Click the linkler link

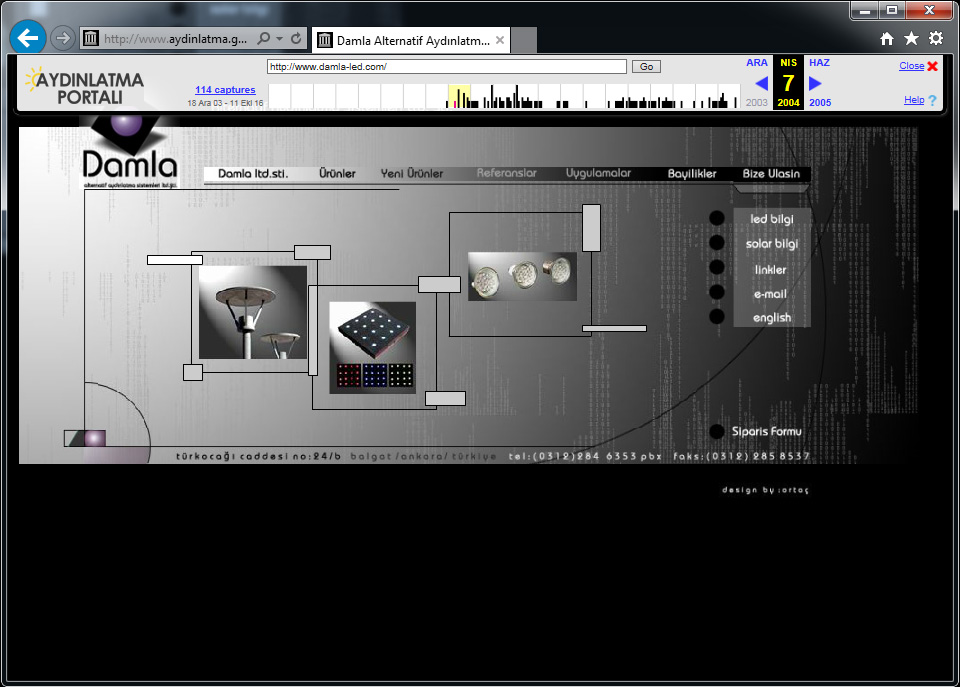point(770,269)
